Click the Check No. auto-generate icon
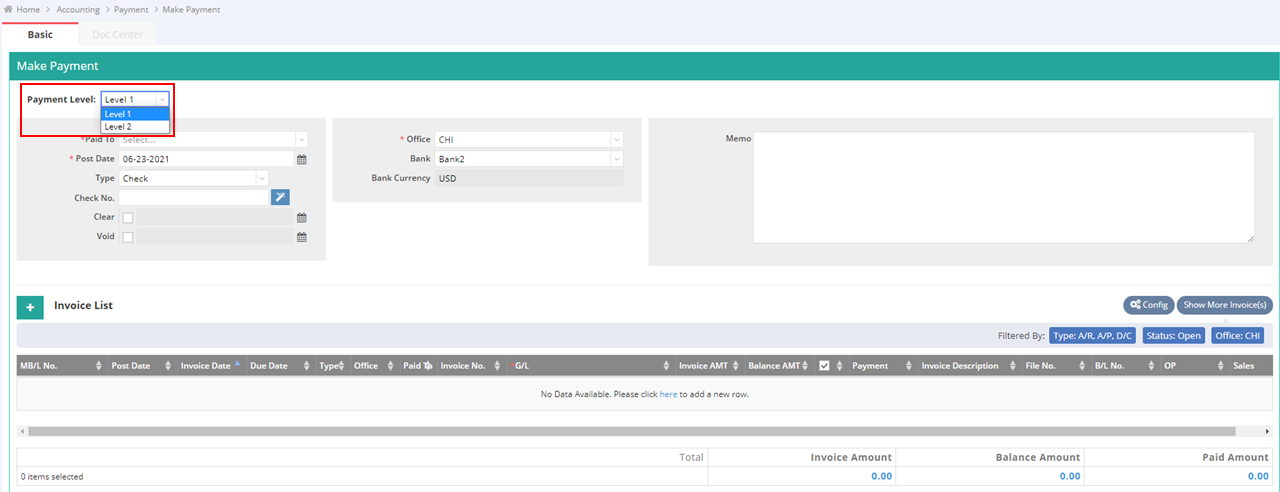 (x=280, y=198)
